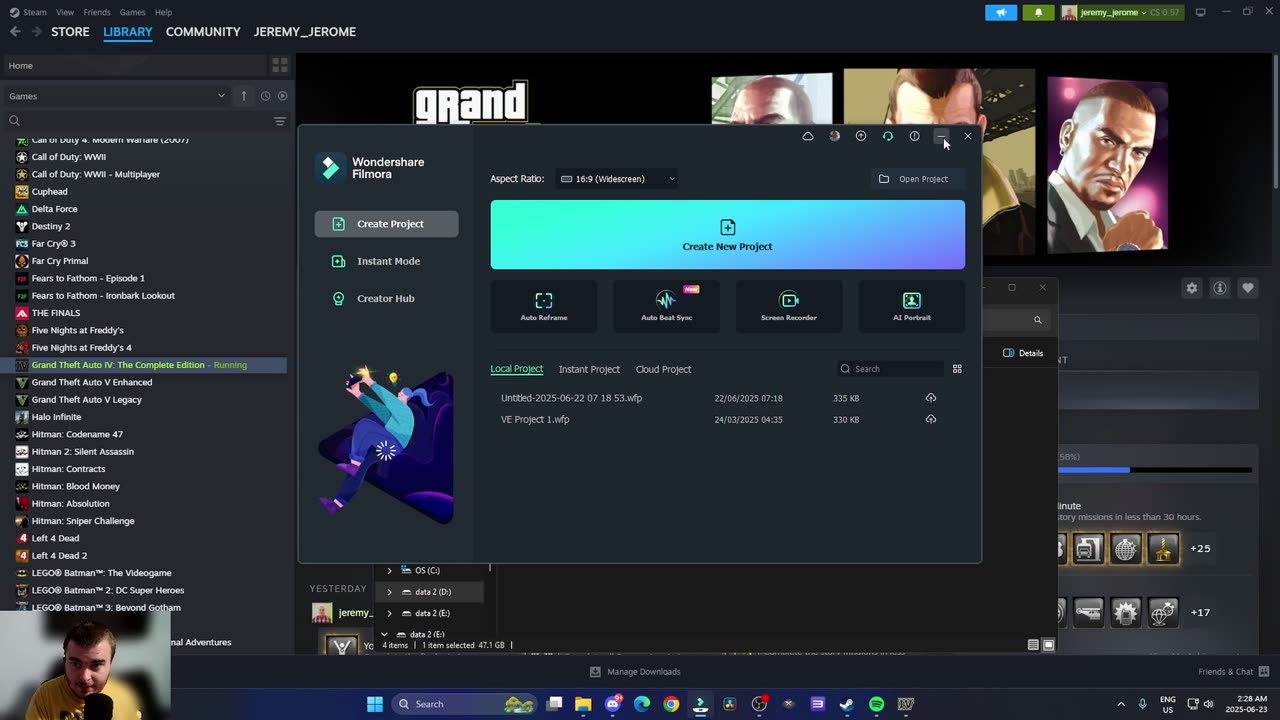Open Aspect Ratio 16:9 dropdown

617,179
